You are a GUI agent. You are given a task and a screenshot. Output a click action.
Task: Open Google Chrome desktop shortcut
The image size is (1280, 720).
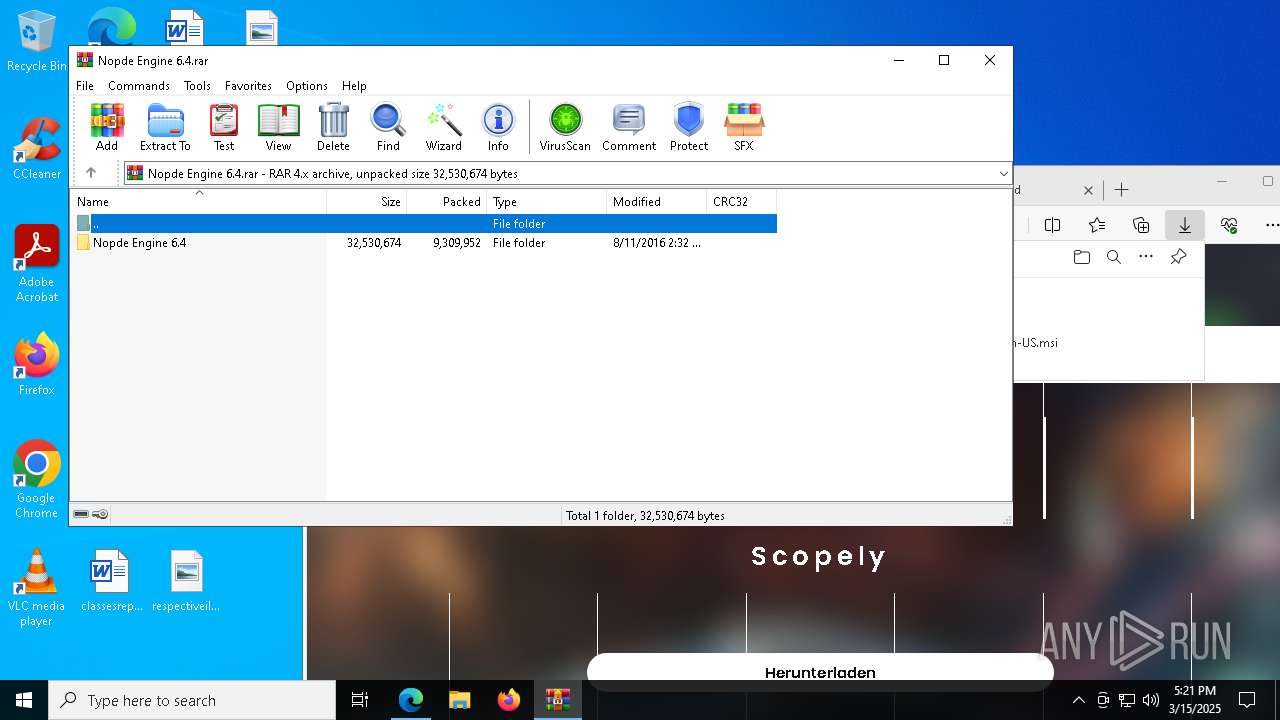36,479
